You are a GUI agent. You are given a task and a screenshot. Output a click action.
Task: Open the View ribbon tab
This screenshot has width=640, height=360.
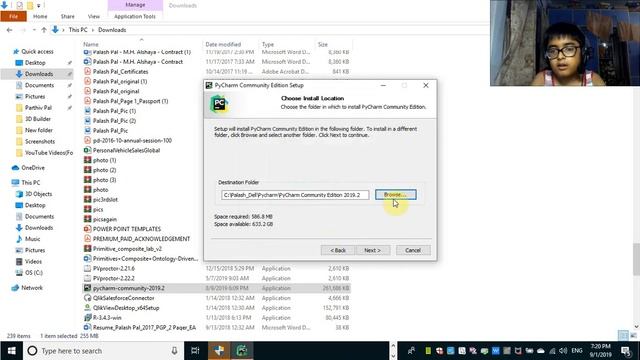coord(94,16)
